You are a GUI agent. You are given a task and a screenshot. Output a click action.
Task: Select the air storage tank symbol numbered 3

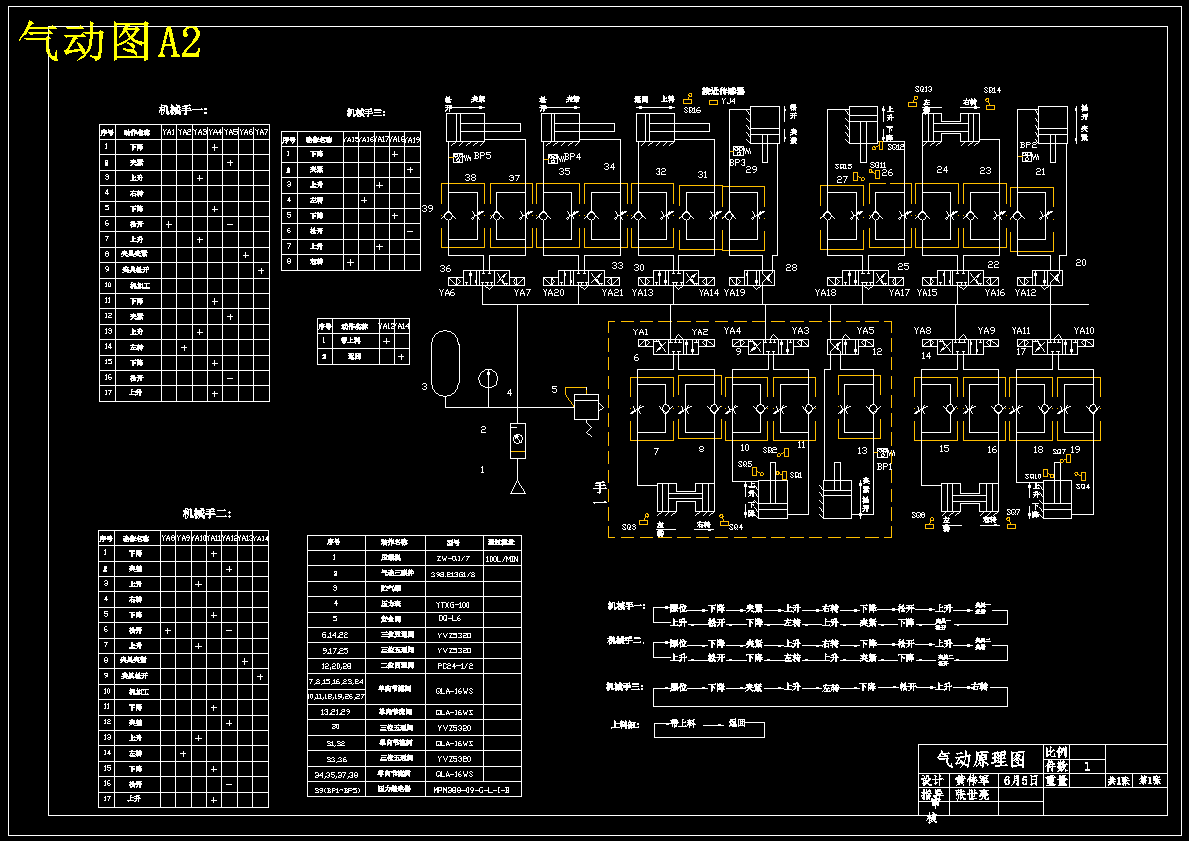[x=445, y=363]
